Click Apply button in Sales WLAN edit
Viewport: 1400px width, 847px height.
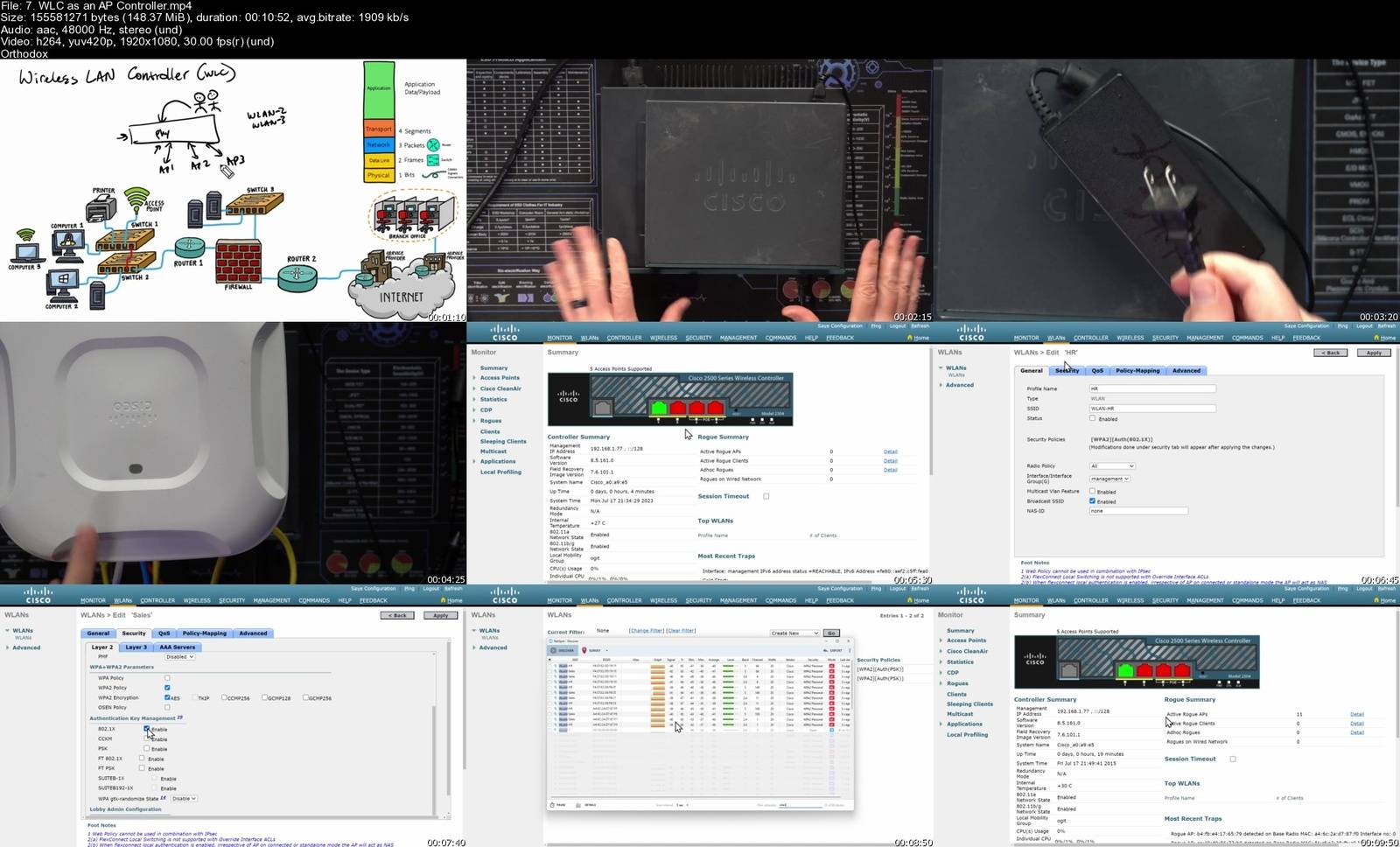(x=441, y=615)
